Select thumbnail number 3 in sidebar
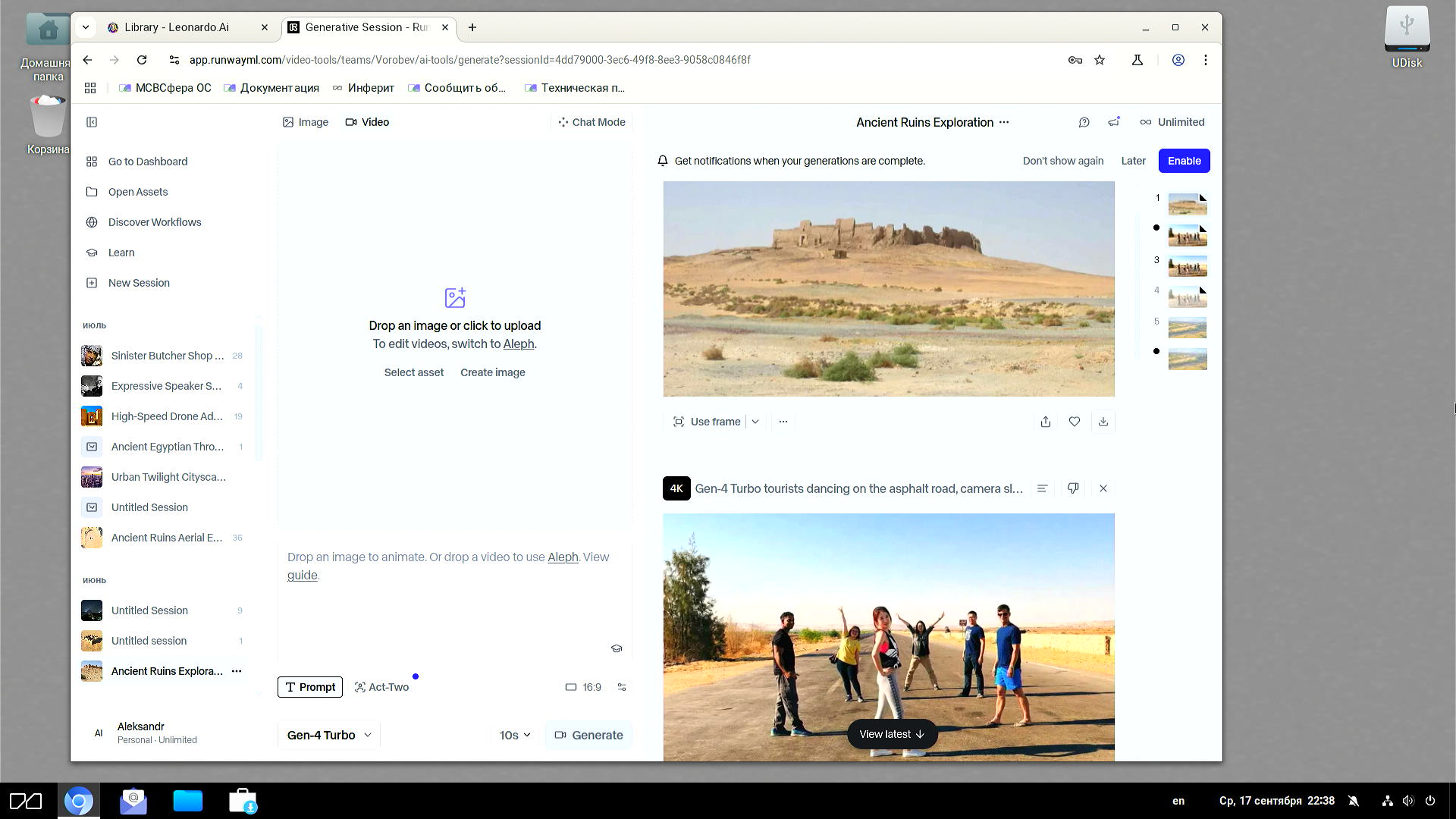 (x=1187, y=266)
